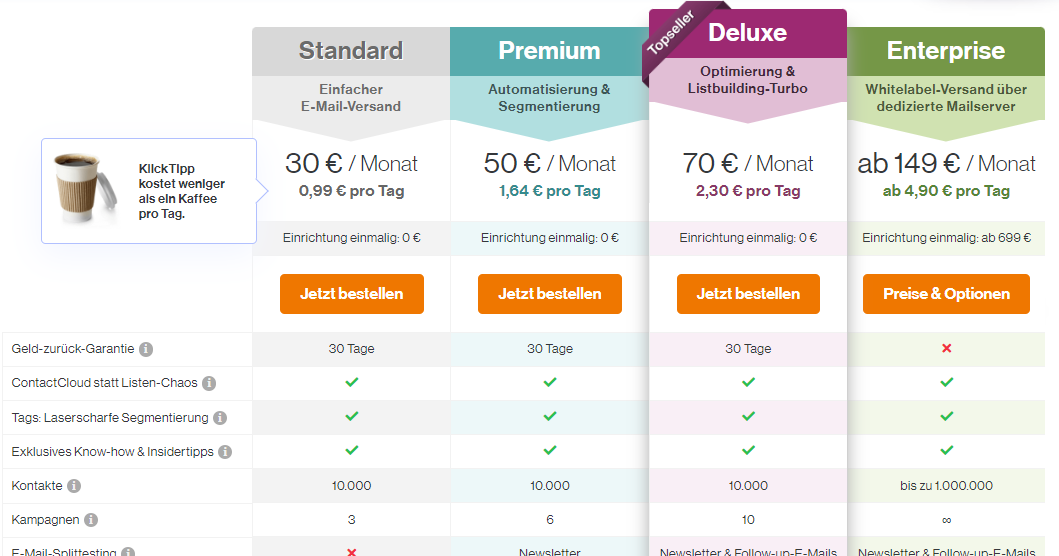Select the Standard plan header
The width and height of the screenshot is (1059, 556).
coord(351,51)
